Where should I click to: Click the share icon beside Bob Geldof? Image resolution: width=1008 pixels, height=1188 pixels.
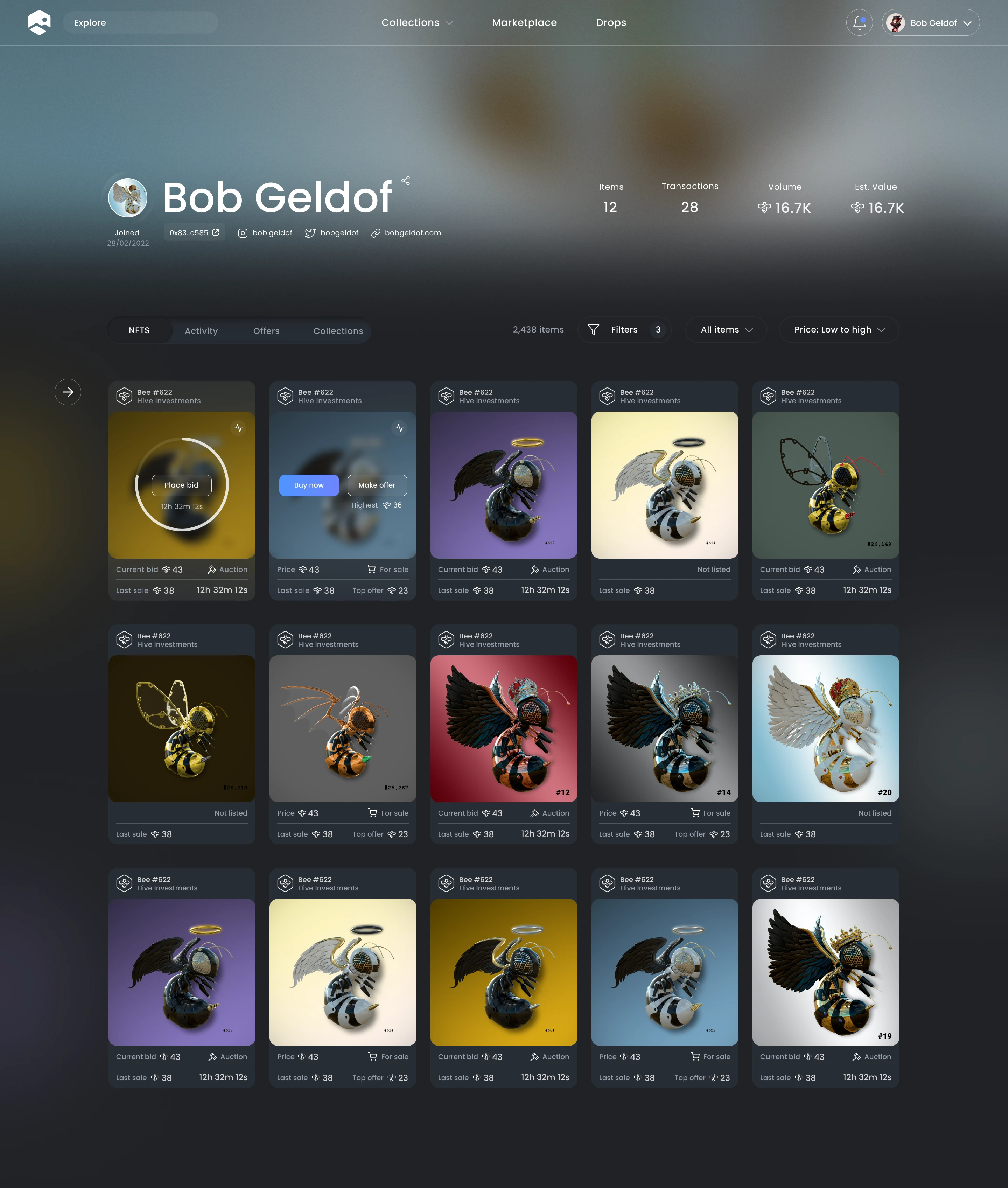(406, 181)
